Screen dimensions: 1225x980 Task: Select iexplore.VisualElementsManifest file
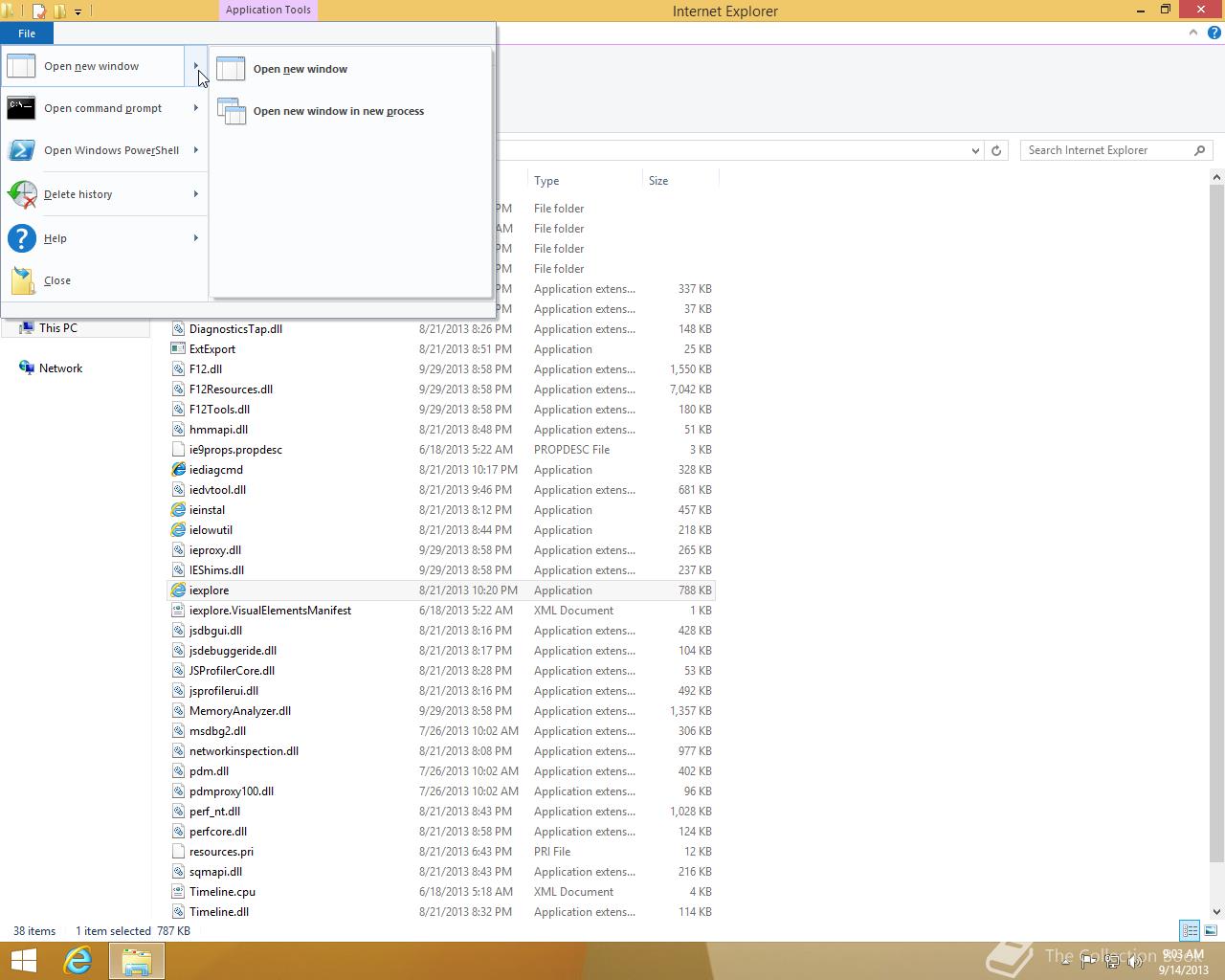click(270, 611)
